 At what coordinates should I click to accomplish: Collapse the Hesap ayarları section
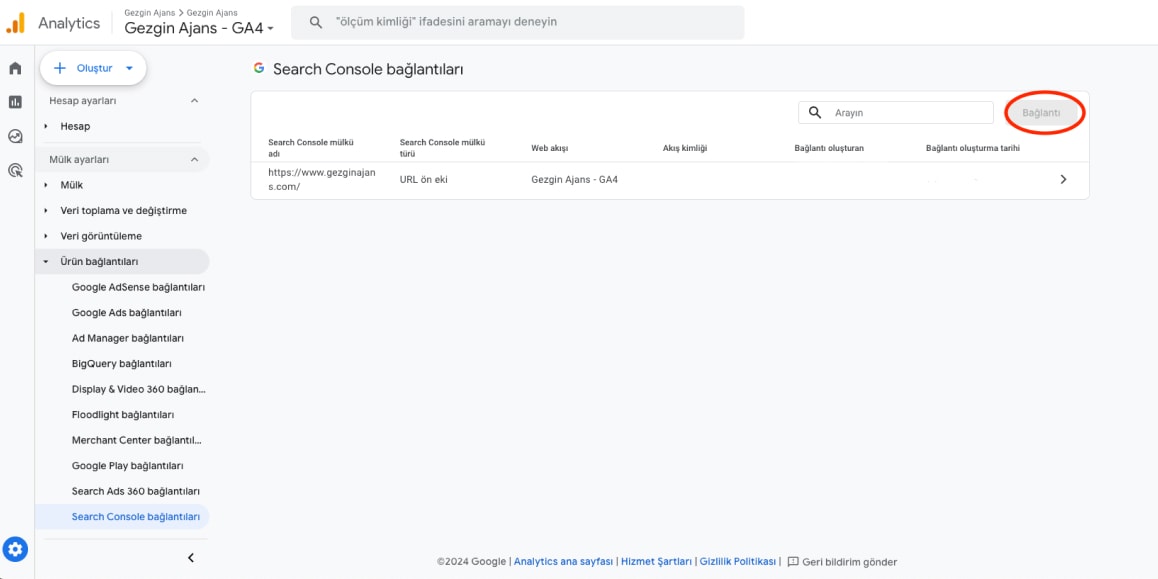[194, 100]
